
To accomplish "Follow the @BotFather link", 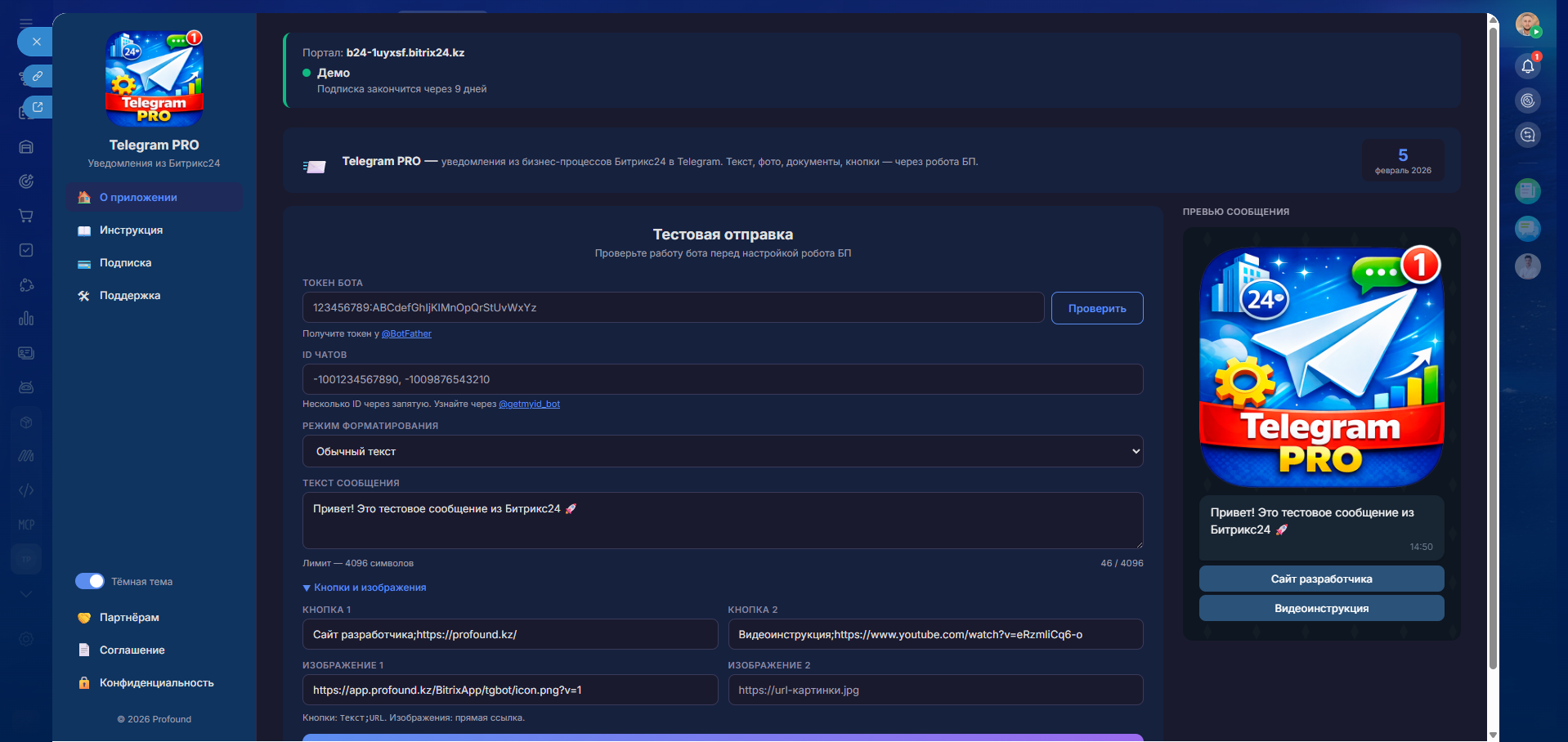I will (x=406, y=333).
